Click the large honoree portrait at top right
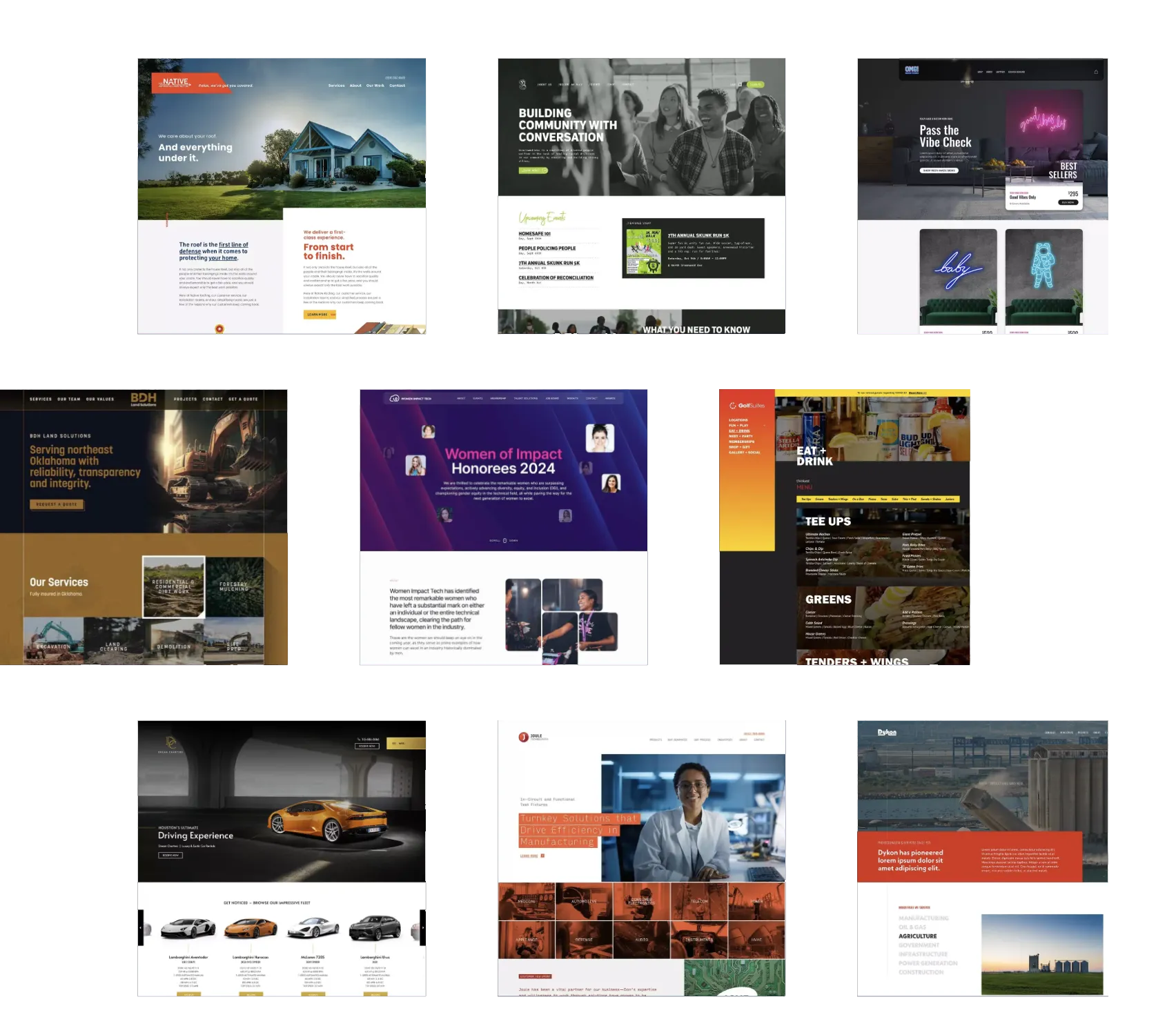The image size is (1176, 1028). tap(600, 438)
